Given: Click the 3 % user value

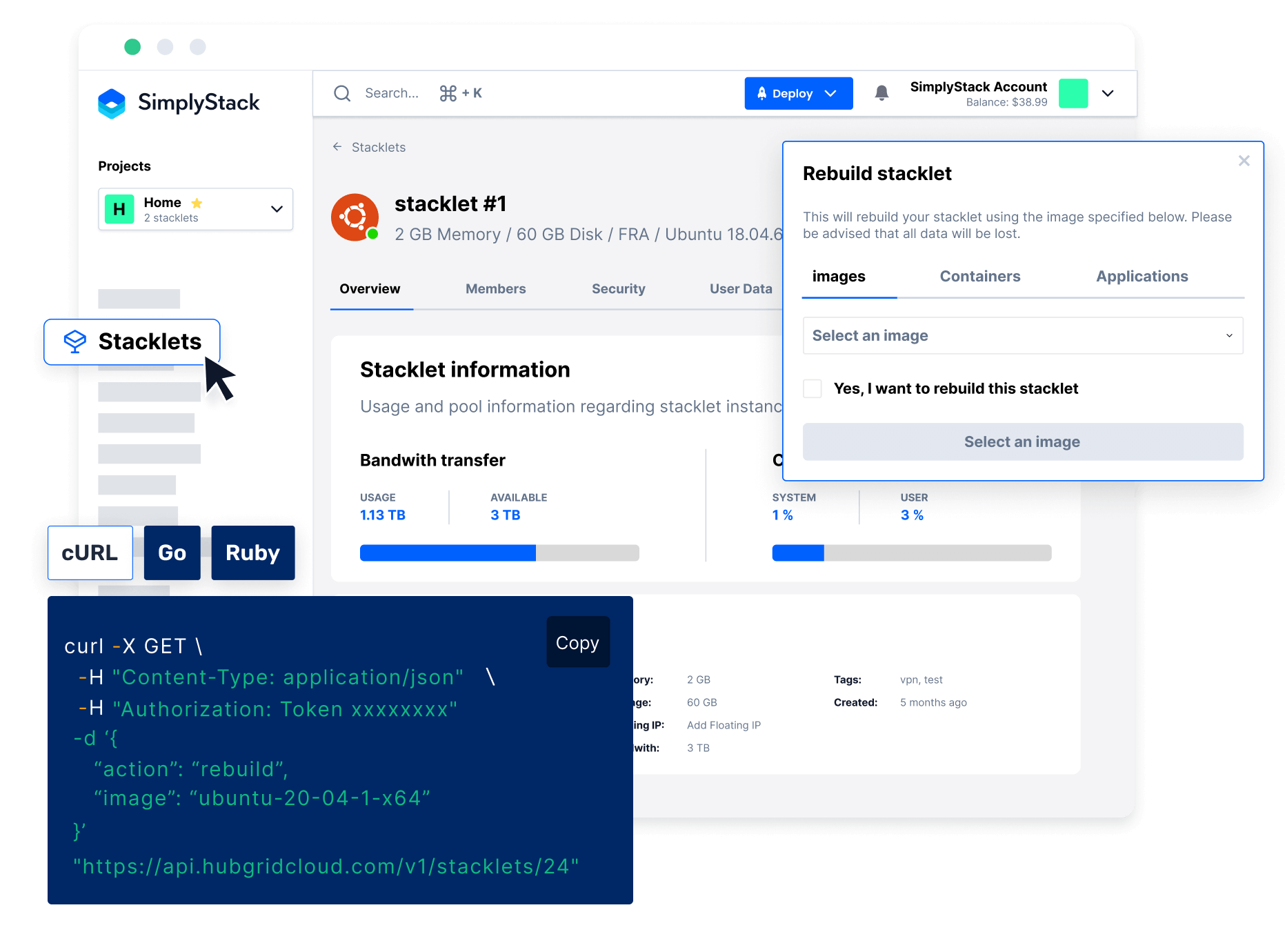Looking at the screenshot, I should [912, 515].
